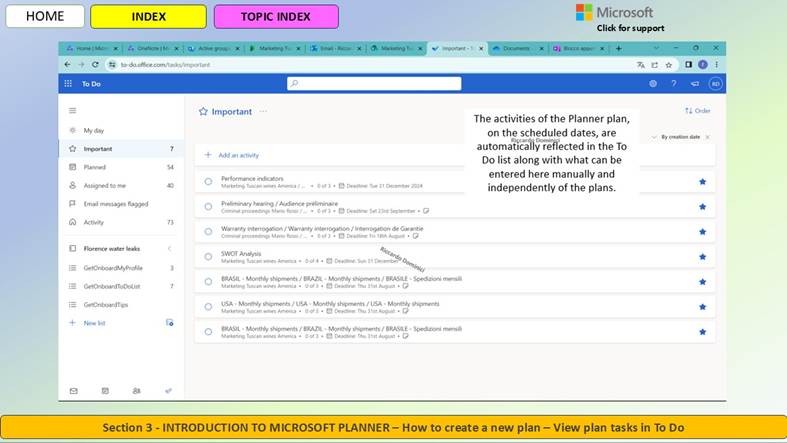Open the What's new megaphone icon
Image resolution: width=787 pixels, height=443 pixels.
[695, 84]
